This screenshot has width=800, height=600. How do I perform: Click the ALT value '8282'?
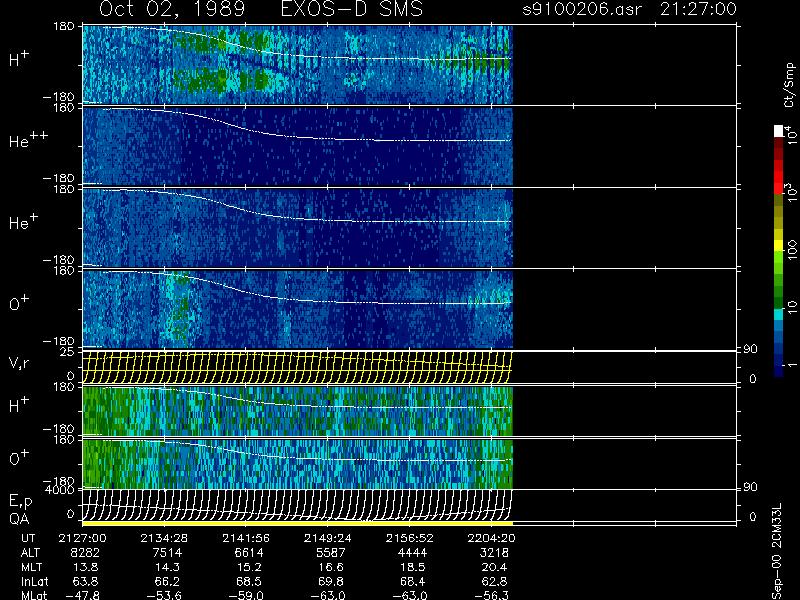click(x=85, y=553)
